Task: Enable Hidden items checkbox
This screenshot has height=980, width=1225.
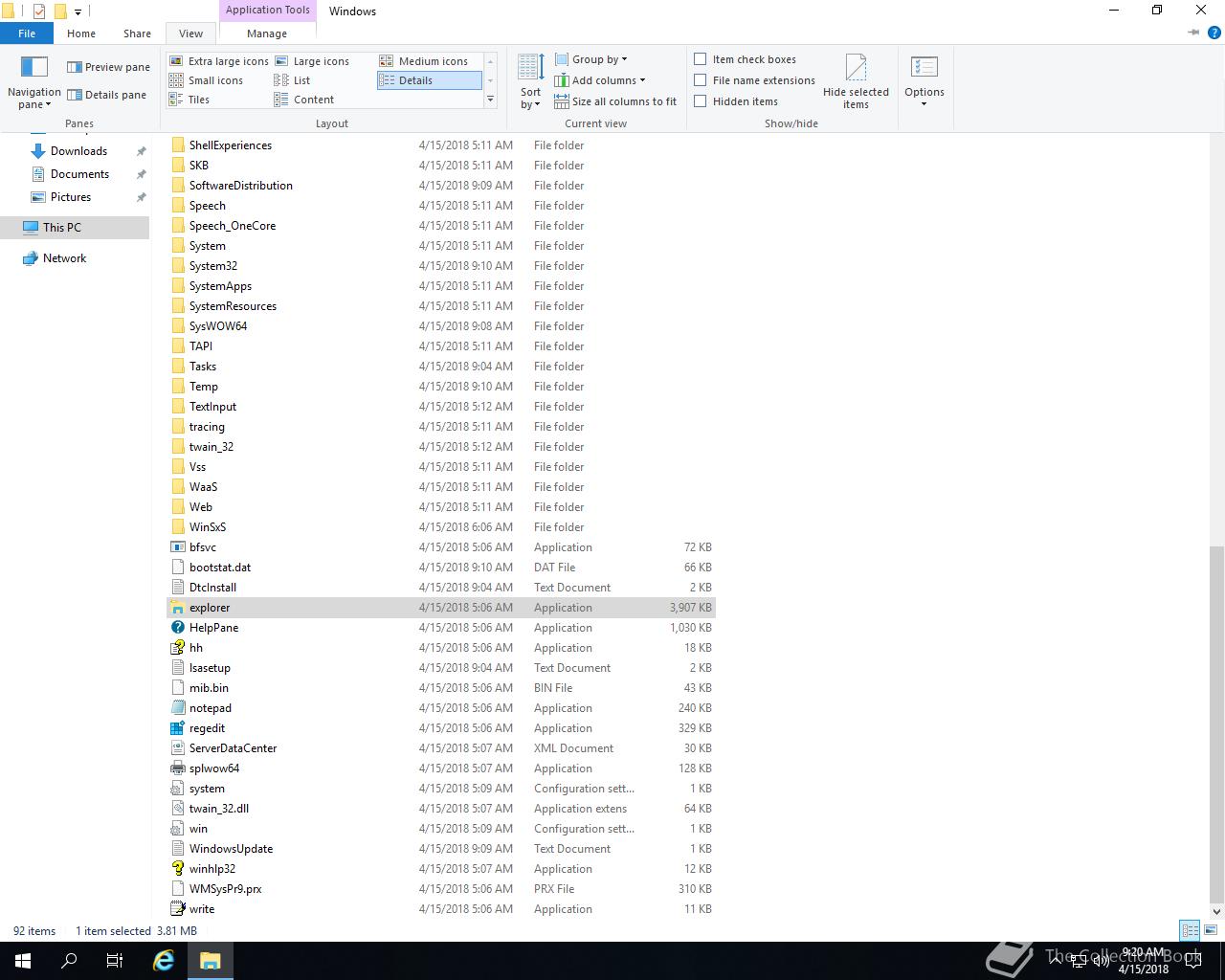Action: pos(736,101)
